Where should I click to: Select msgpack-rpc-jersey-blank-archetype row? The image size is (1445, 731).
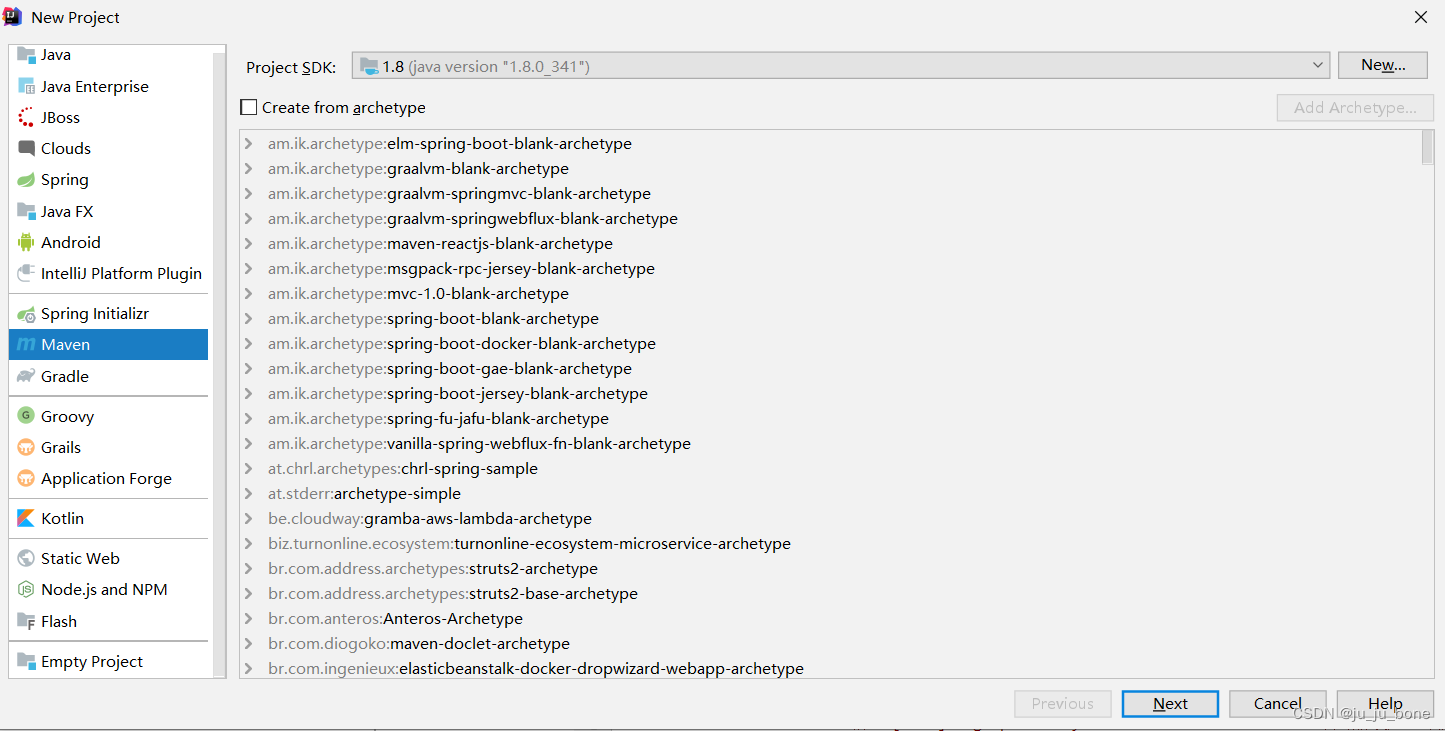829,268
